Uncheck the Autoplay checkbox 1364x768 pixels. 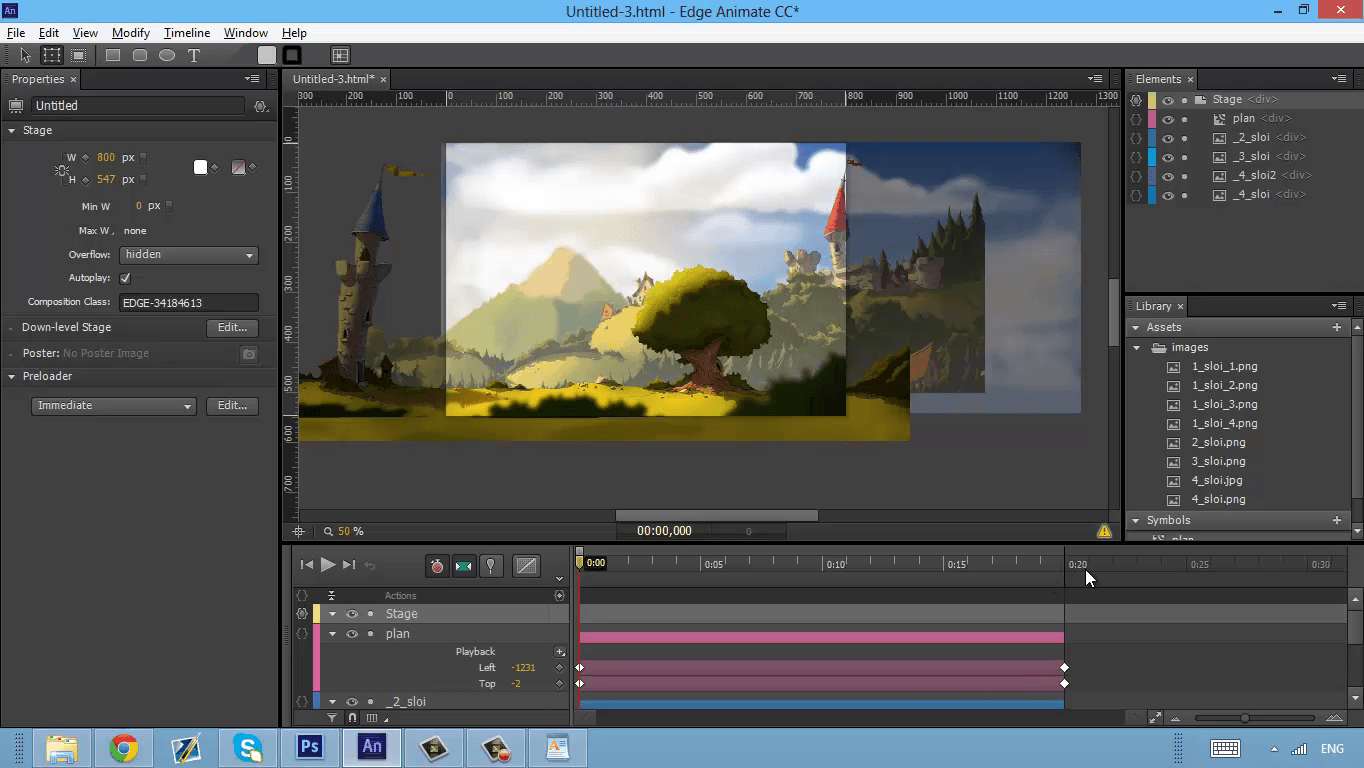(125, 278)
